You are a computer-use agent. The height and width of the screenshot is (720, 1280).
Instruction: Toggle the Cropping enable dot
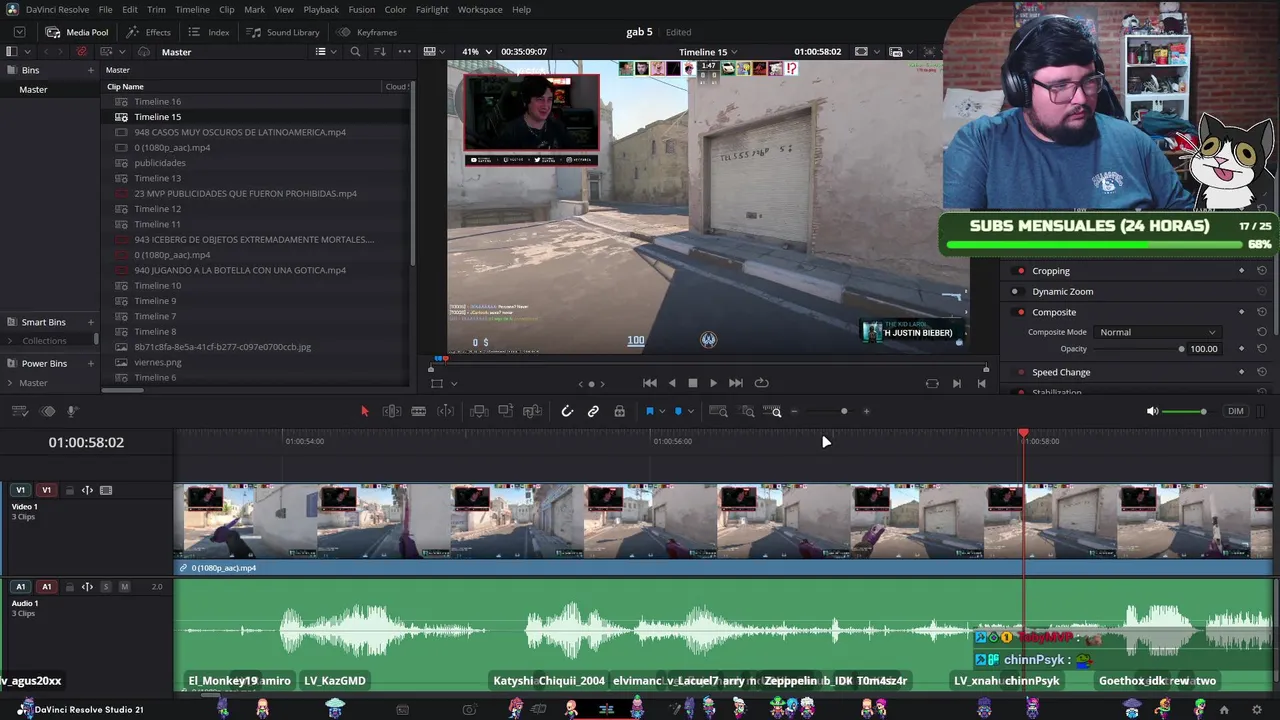tap(1020, 271)
